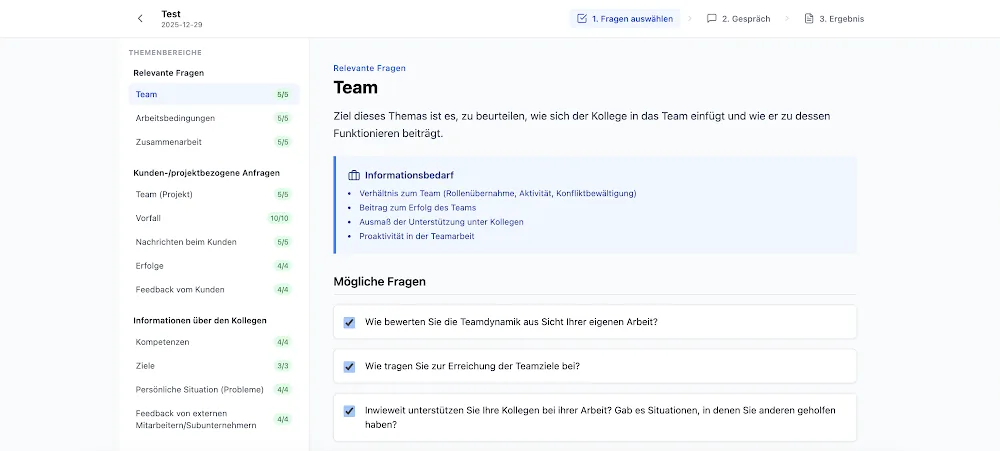This screenshot has height=451, width=1000.
Task: Open the Erfolge topic
Action: (x=214, y=265)
